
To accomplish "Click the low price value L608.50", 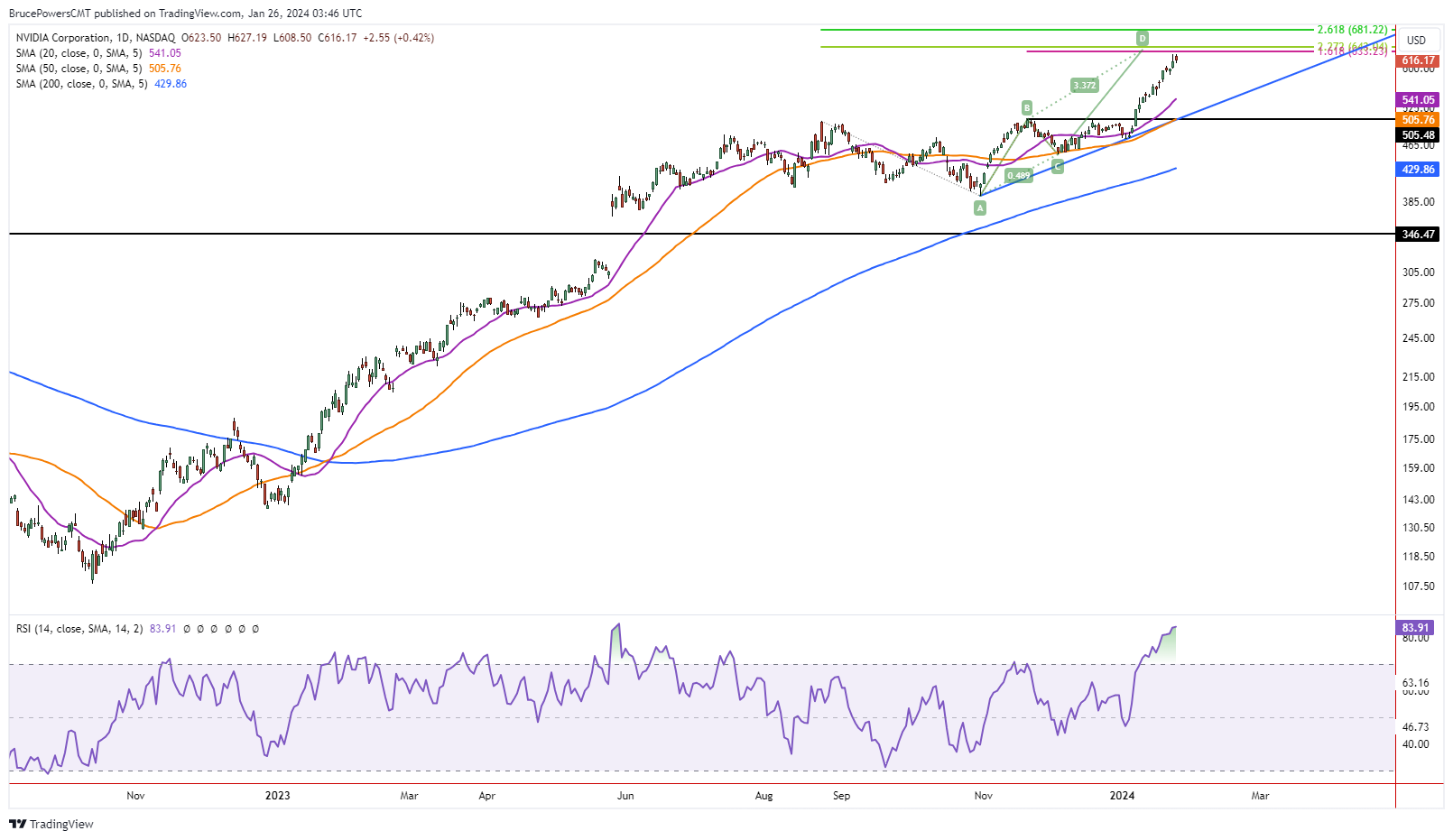I will [292, 38].
